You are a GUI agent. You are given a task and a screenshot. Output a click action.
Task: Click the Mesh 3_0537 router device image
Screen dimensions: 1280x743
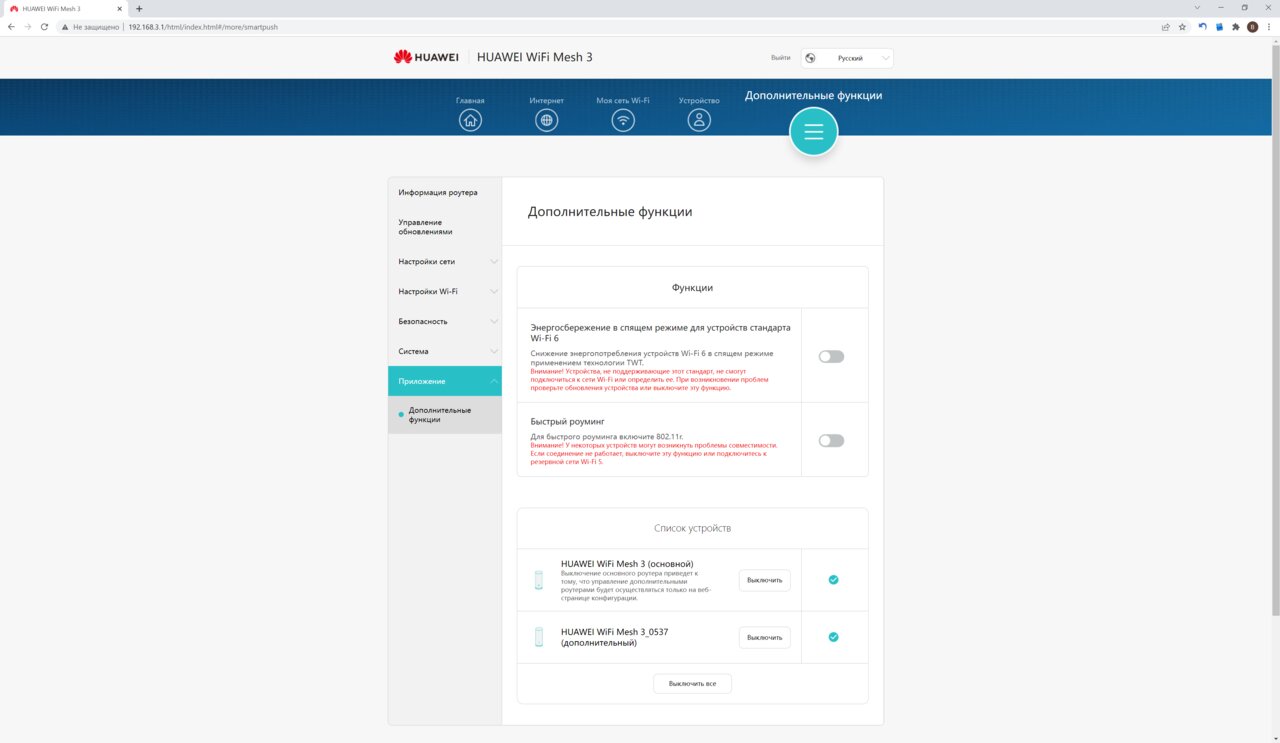[x=538, y=637]
